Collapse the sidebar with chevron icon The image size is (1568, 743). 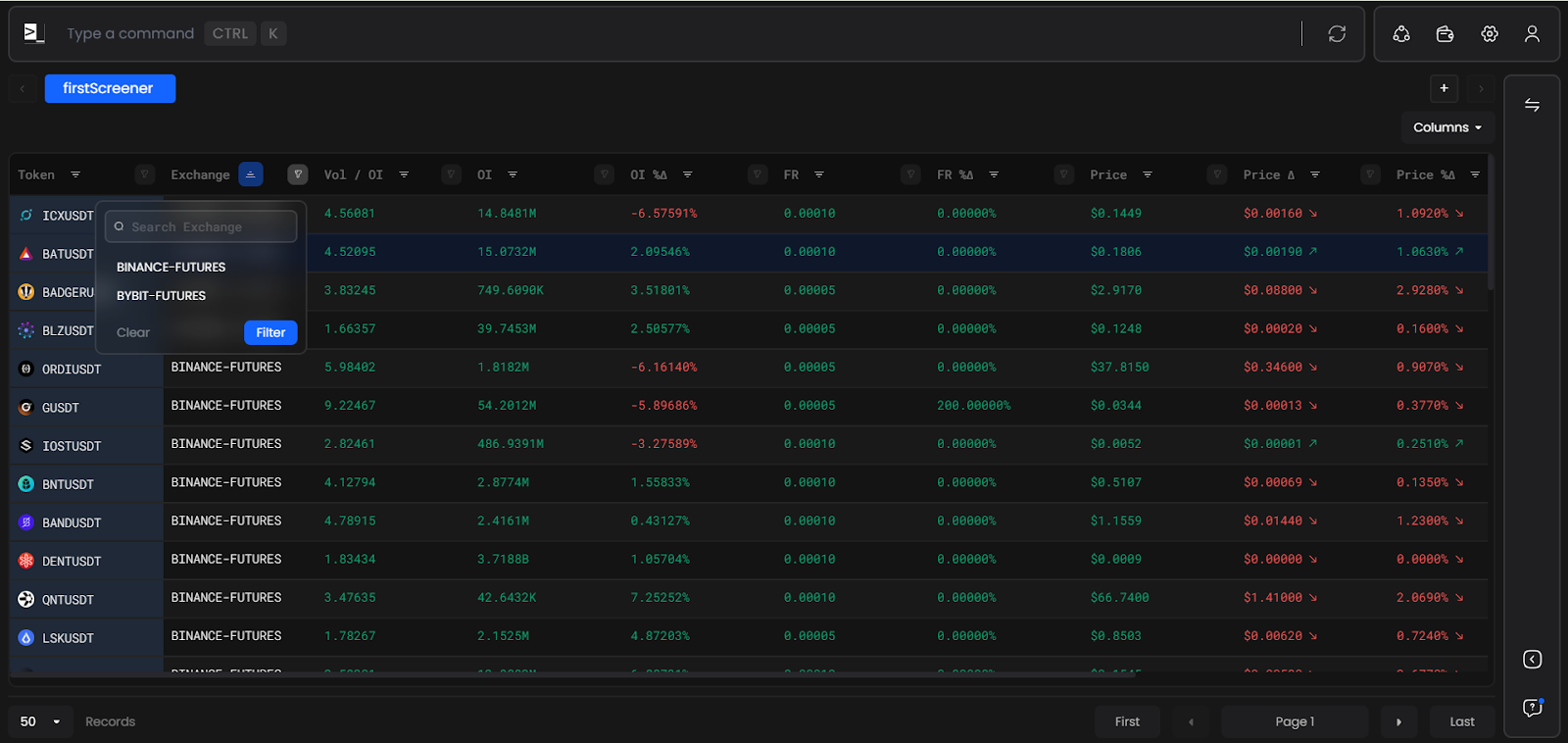coord(1533,659)
